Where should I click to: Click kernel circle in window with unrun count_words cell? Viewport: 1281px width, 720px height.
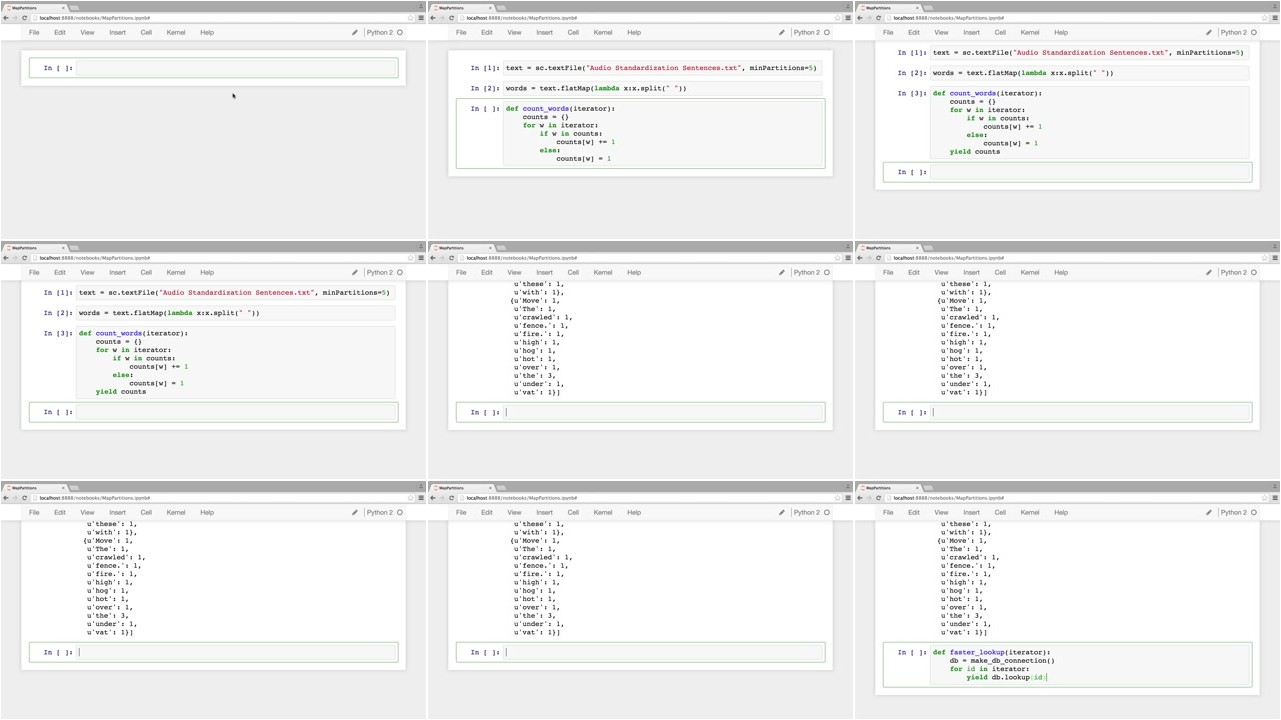point(827,32)
